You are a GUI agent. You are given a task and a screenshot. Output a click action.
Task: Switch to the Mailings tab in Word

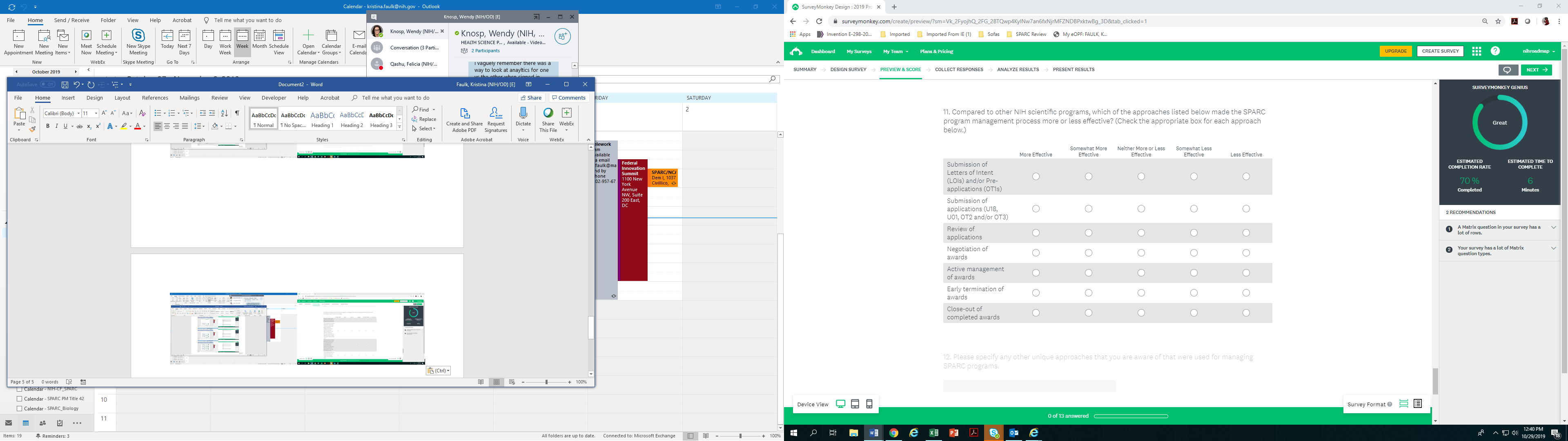tap(189, 98)
